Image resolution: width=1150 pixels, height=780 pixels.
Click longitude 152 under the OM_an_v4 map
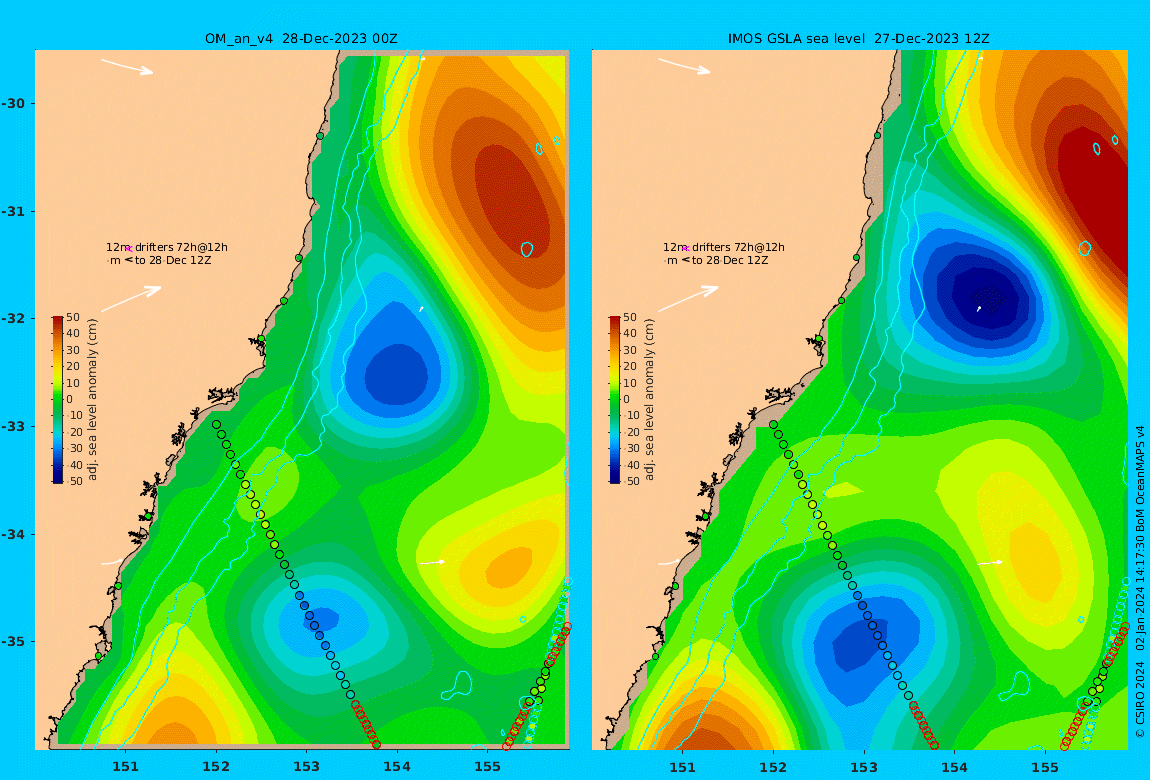216,767
